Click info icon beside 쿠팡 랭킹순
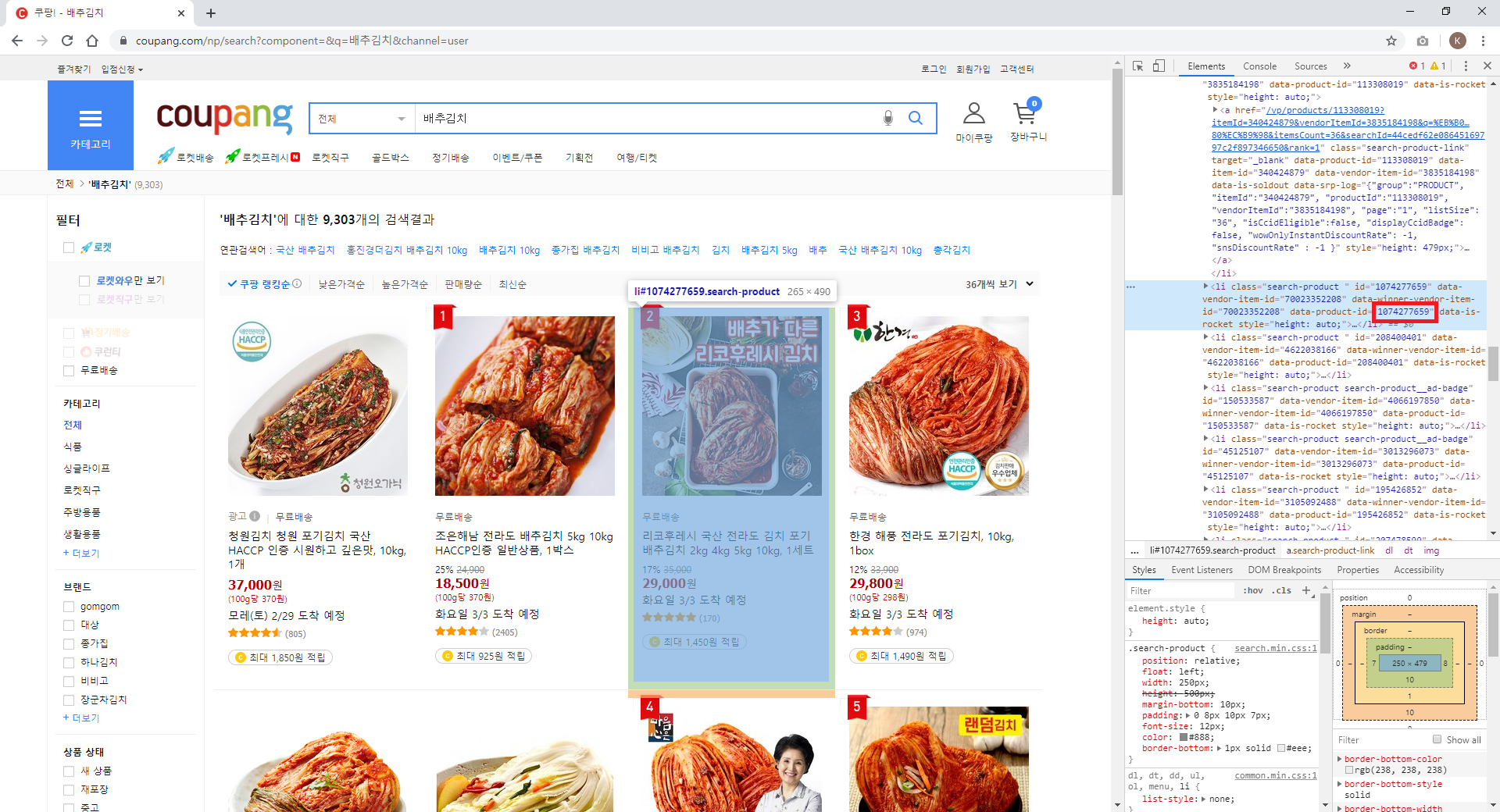 (297, 284)
